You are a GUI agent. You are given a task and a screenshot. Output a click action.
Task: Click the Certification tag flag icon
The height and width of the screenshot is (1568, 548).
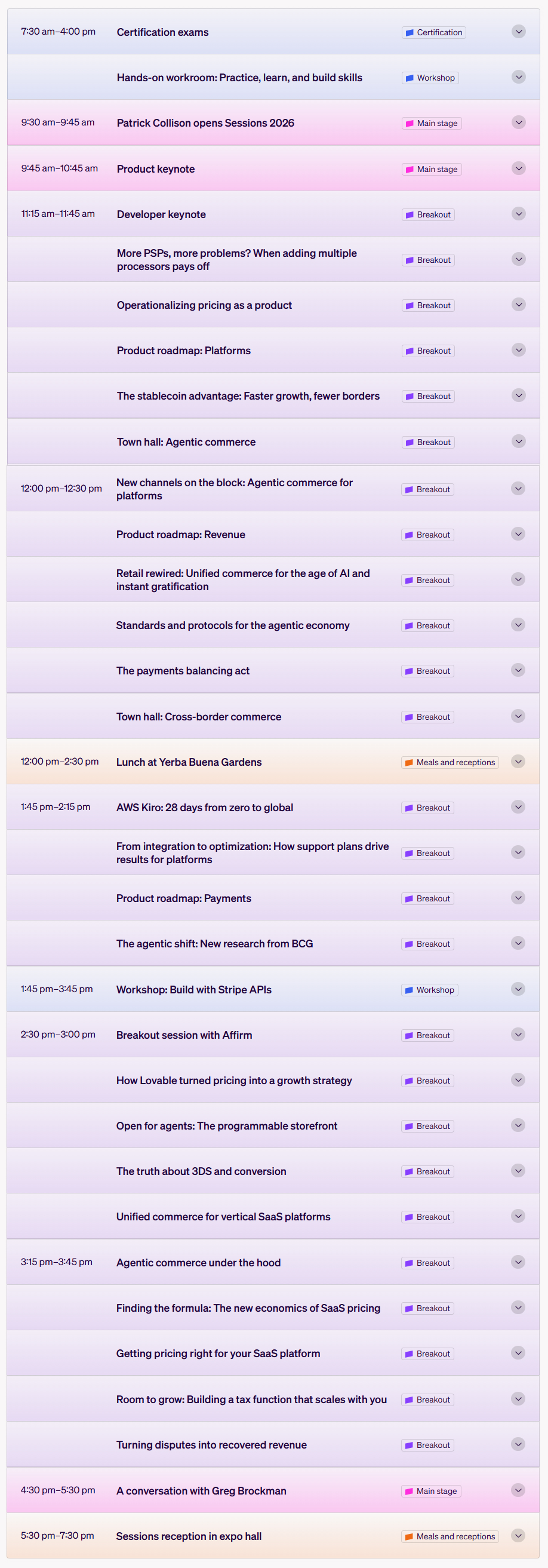click(x=410, y=33)
